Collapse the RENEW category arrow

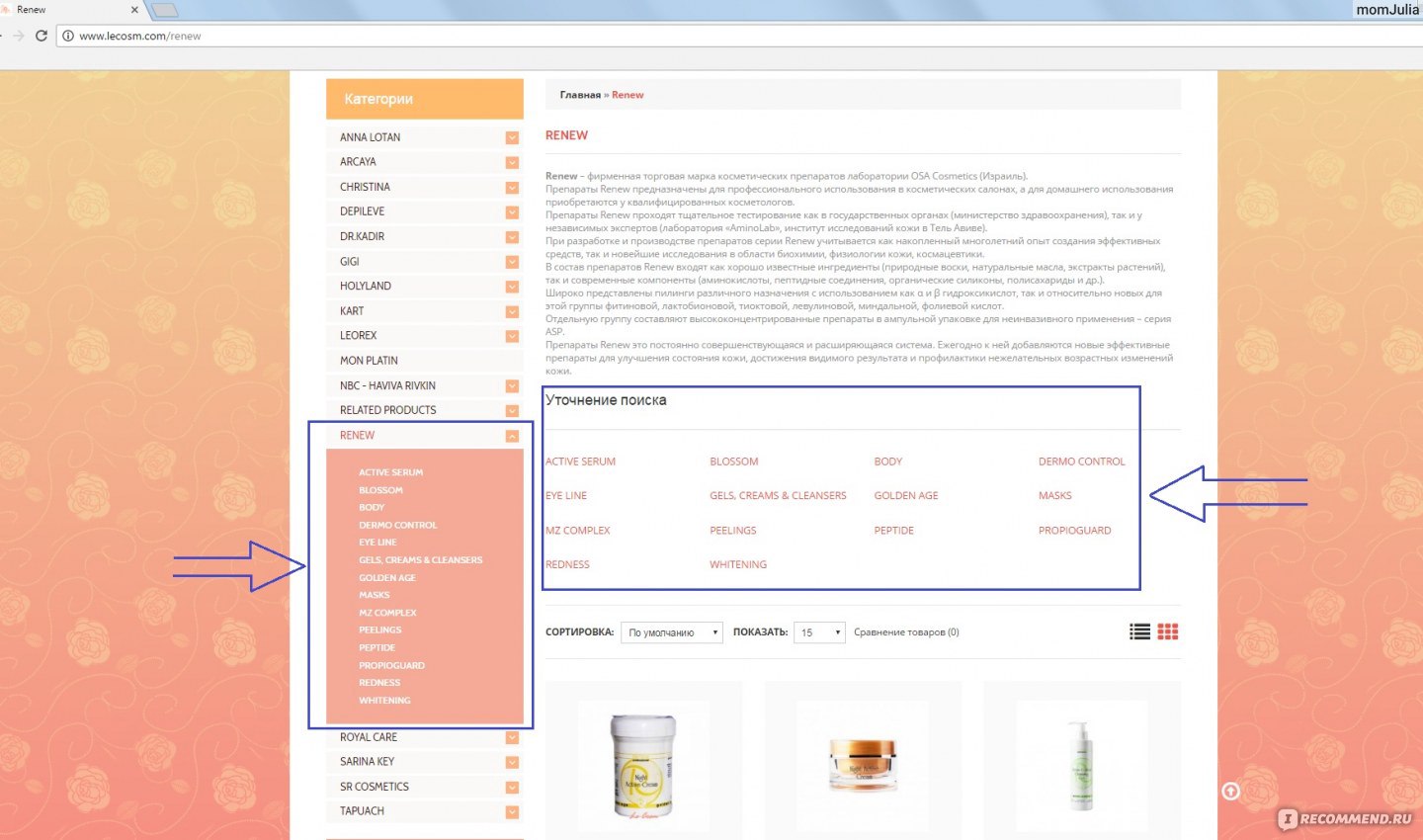tap(512, 436)
